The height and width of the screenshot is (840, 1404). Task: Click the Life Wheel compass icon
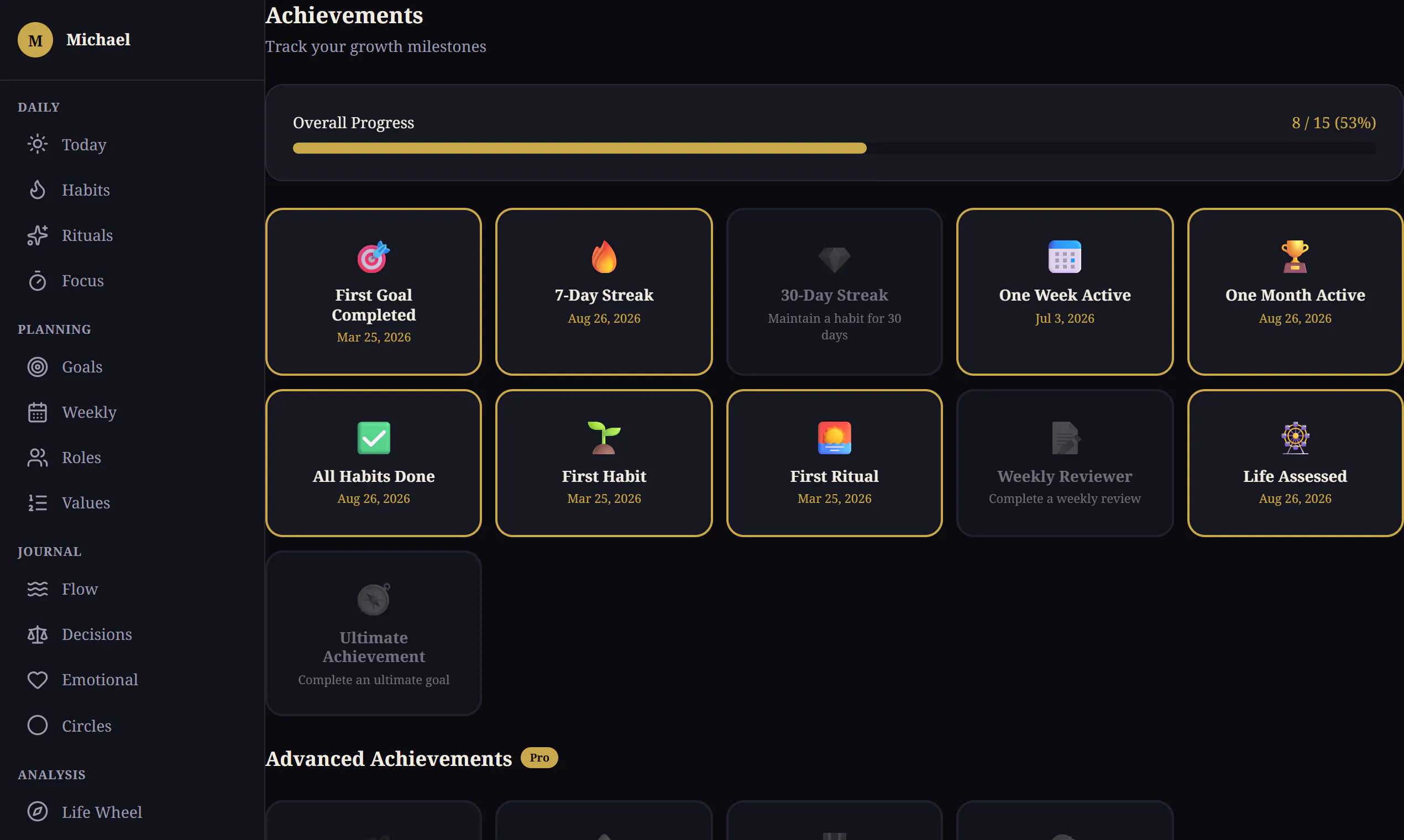38,812
